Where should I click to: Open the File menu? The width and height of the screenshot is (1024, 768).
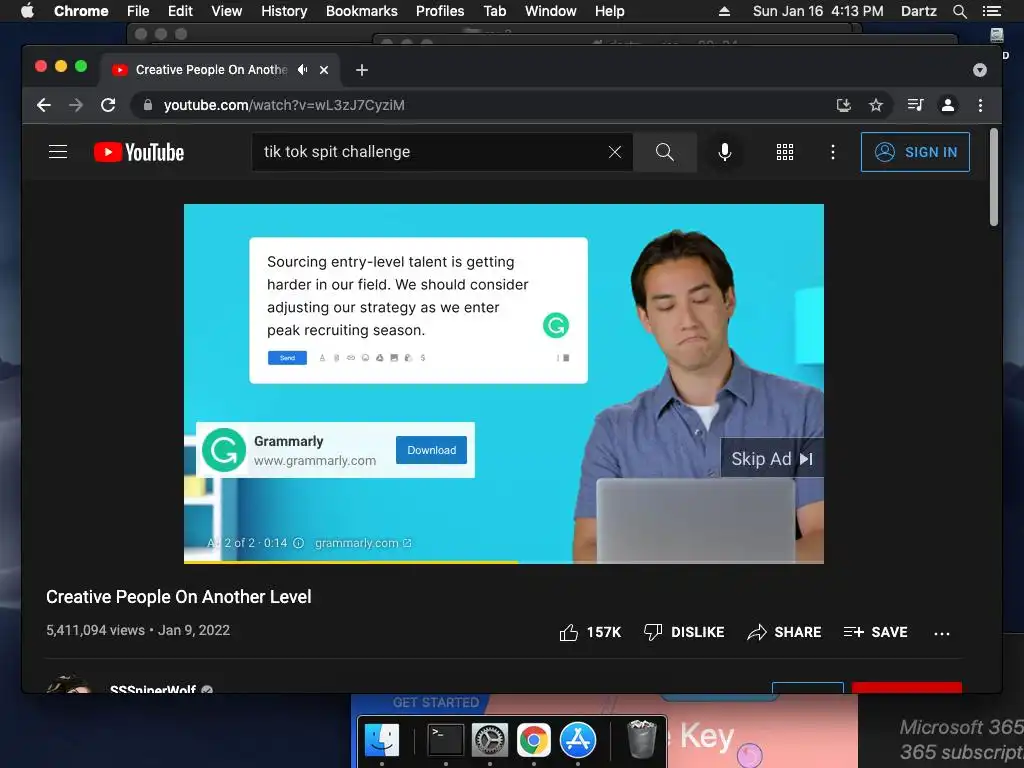point(138,11)
